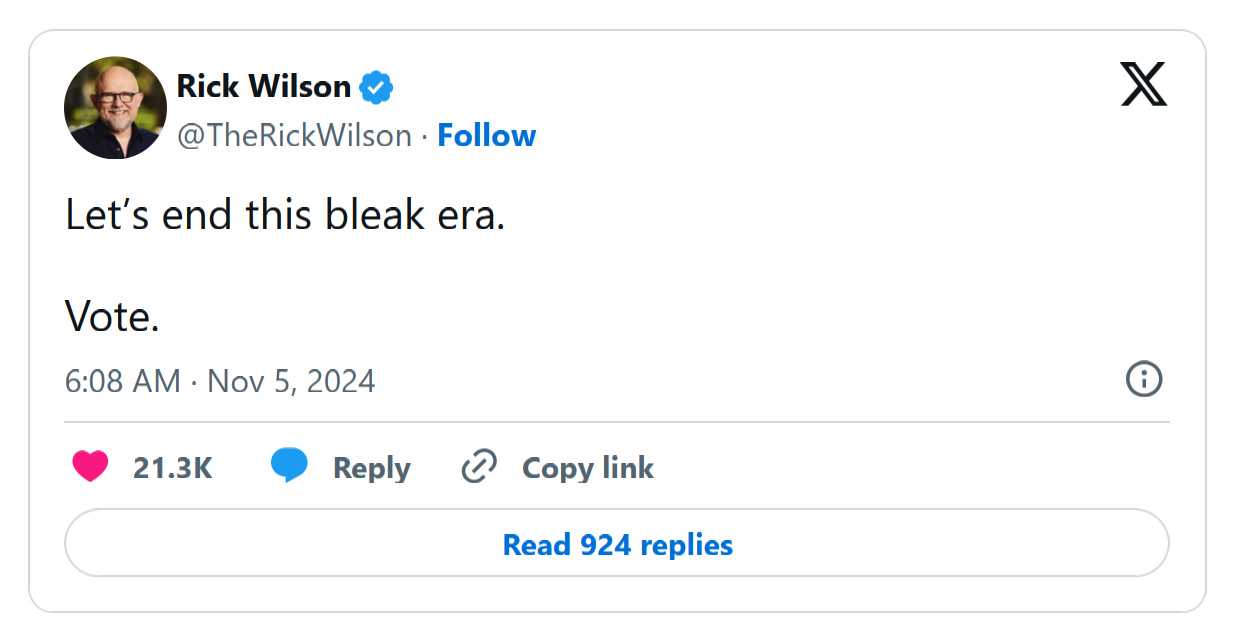Click the Rick Wilson display name
Image resolution: width=1236 pixels, height=632 pixels.
[264, 87]
